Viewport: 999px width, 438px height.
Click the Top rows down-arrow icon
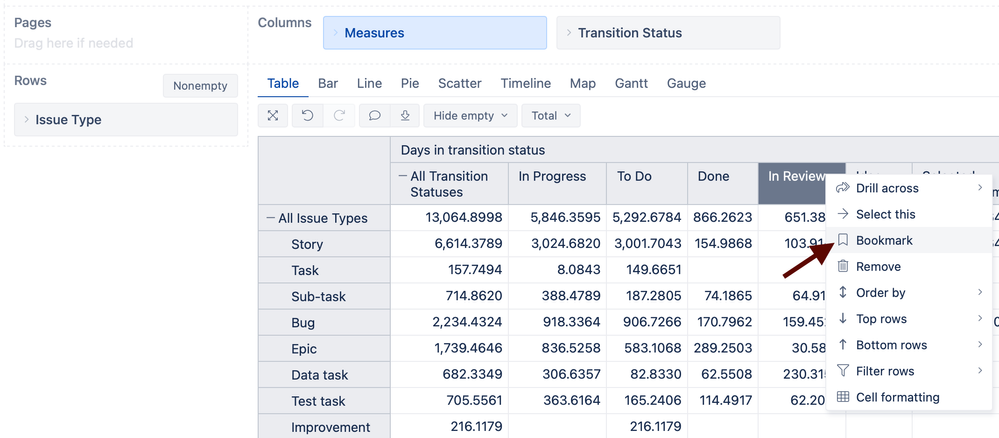(x=843, y=319)
